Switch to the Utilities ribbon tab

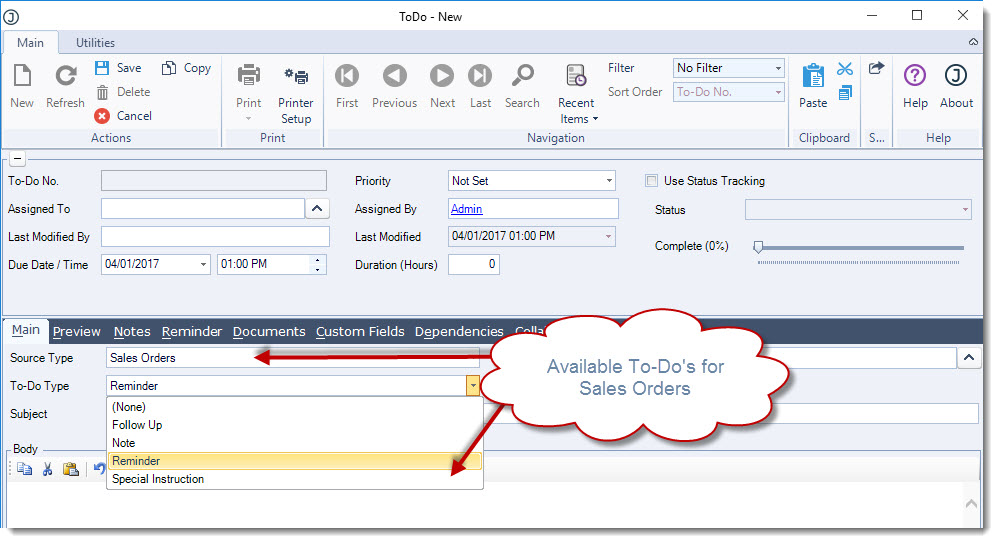95,43
